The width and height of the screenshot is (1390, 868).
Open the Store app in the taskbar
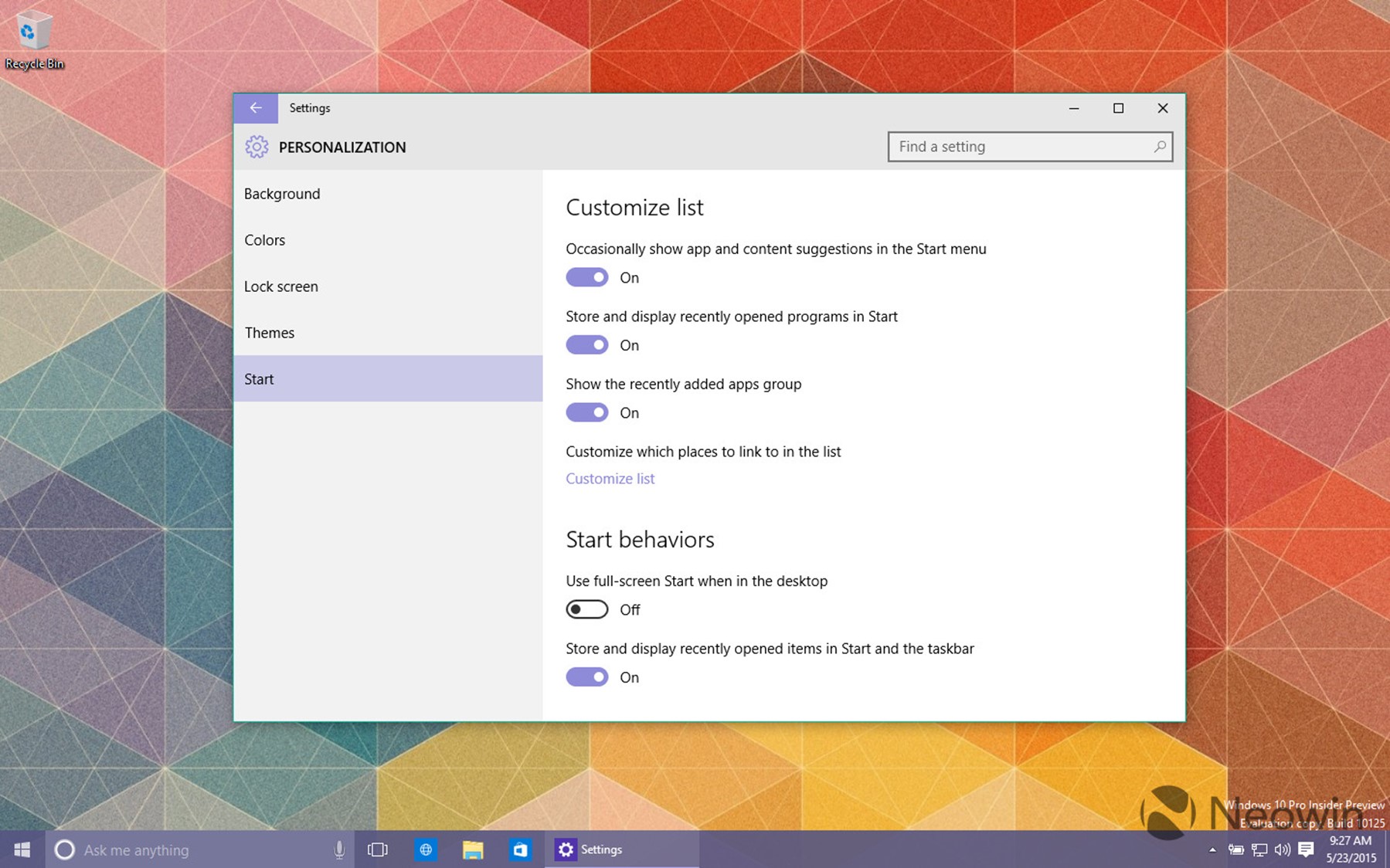(x=520, y=849)
